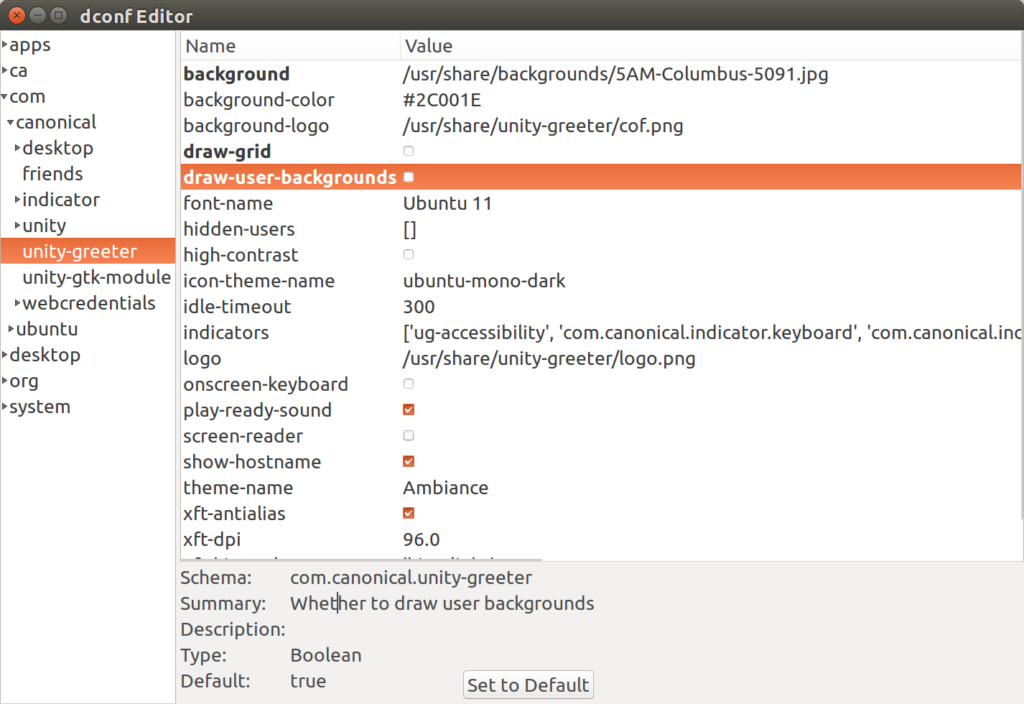
Task: Expand the webcredentials tree node arrow
Action: coord(18,303)
